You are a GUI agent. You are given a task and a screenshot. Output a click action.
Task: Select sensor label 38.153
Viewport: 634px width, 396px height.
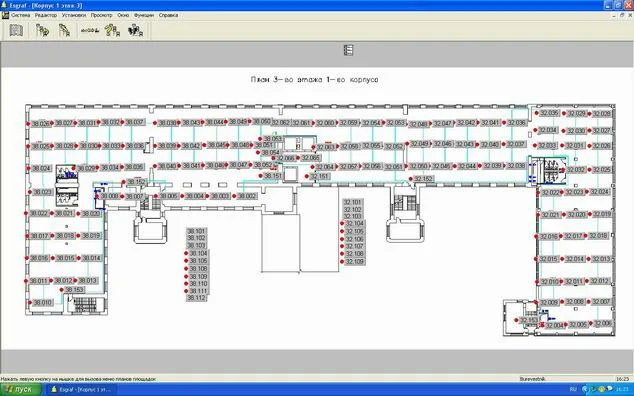click(x=74, y=290)
